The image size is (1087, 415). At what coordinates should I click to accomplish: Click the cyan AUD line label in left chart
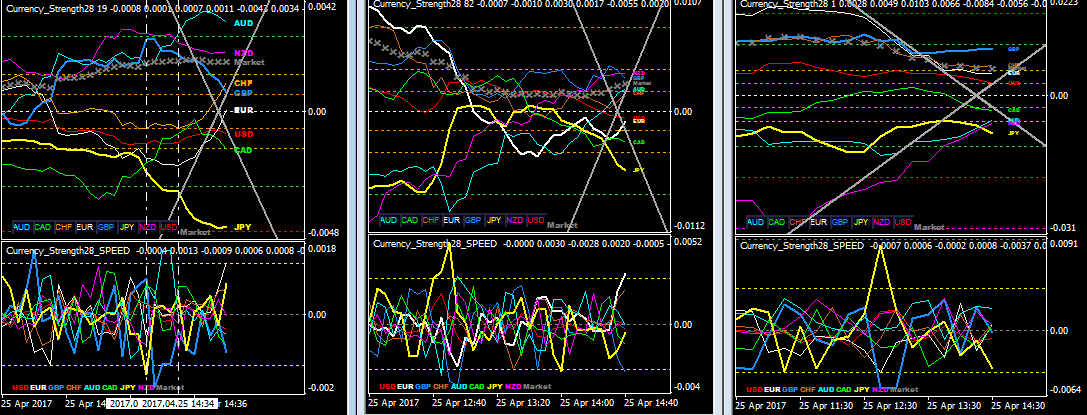pos(243,23)
